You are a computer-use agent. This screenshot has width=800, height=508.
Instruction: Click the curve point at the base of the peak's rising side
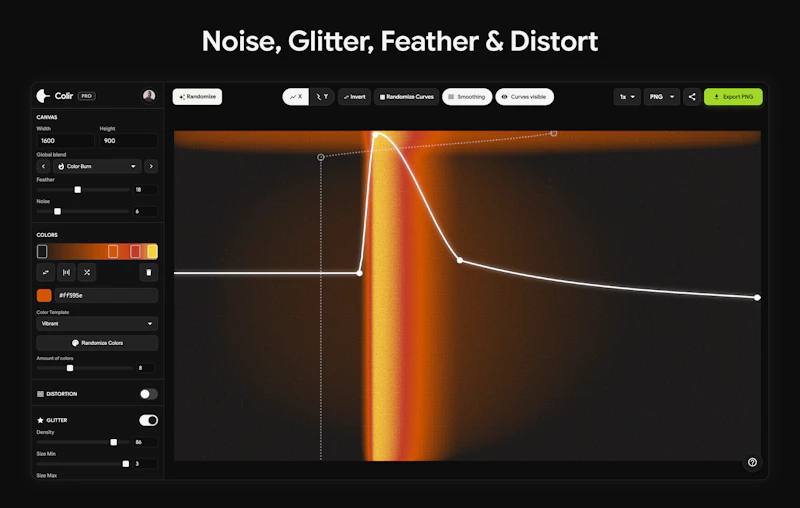360,273
